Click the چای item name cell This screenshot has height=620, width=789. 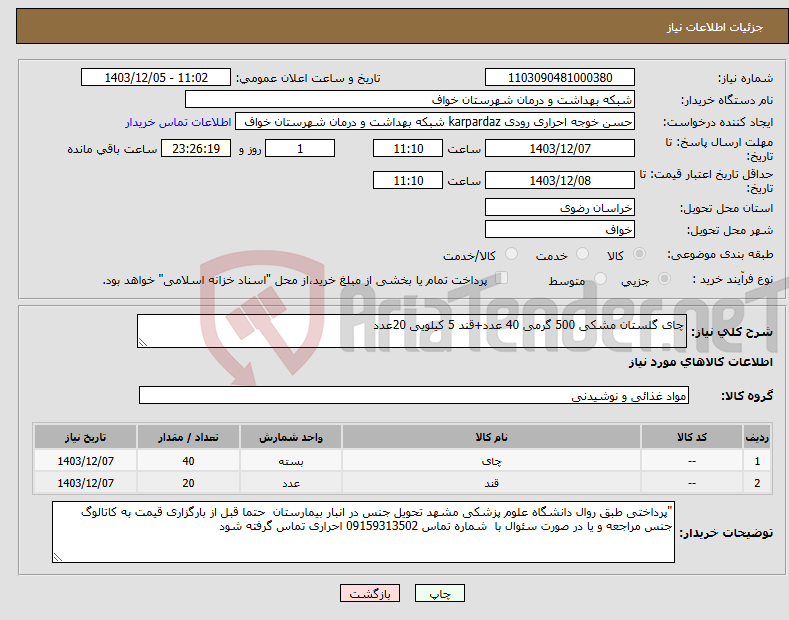pyautogui.click(x=491, y=461)
